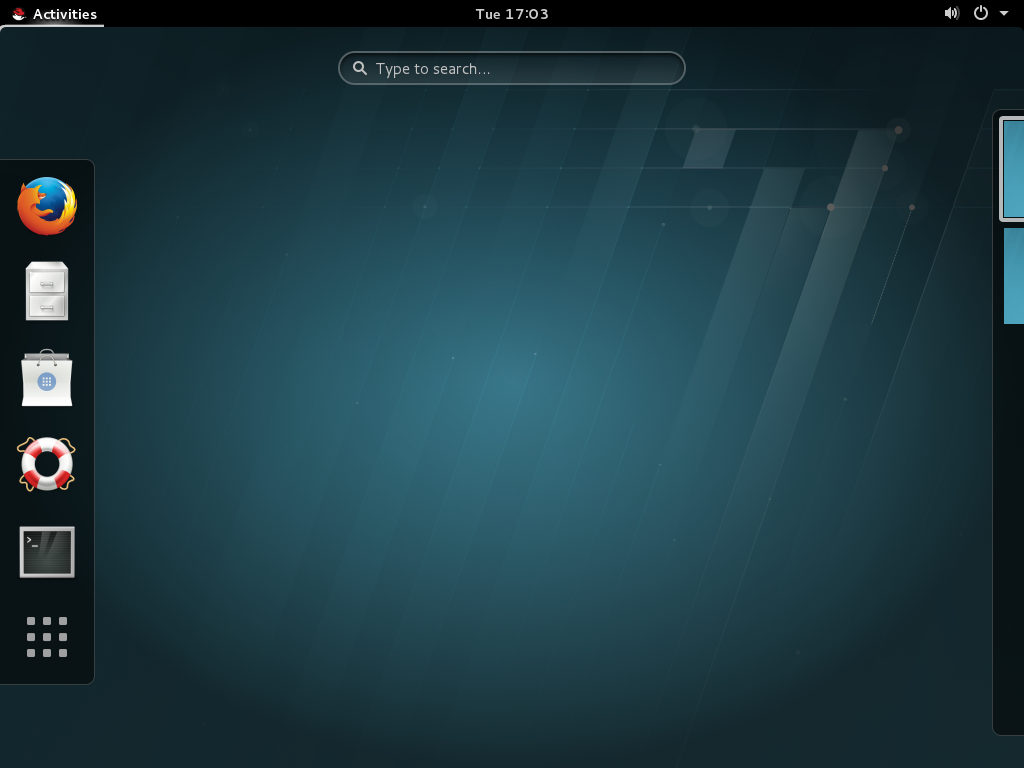The width and height of the screenshot is (1024, 768).
Task: Switch to the second workspace thumbnail
Action: coord(1014,277)
